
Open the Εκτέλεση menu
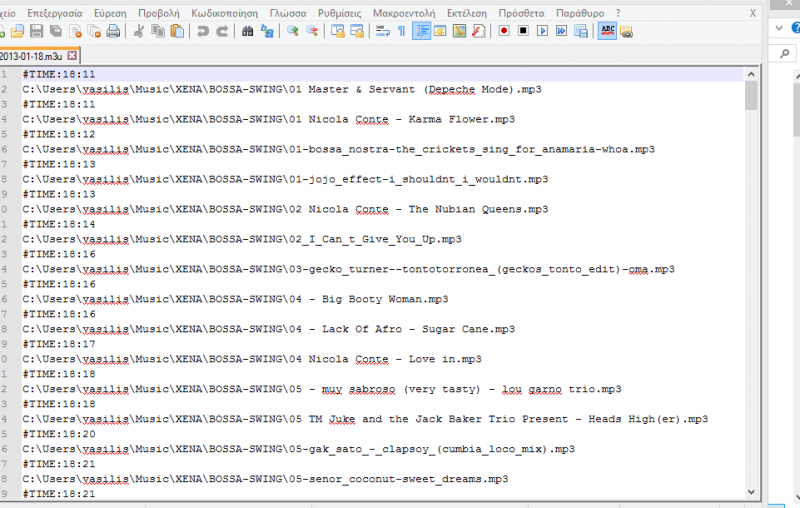(467, 13)
